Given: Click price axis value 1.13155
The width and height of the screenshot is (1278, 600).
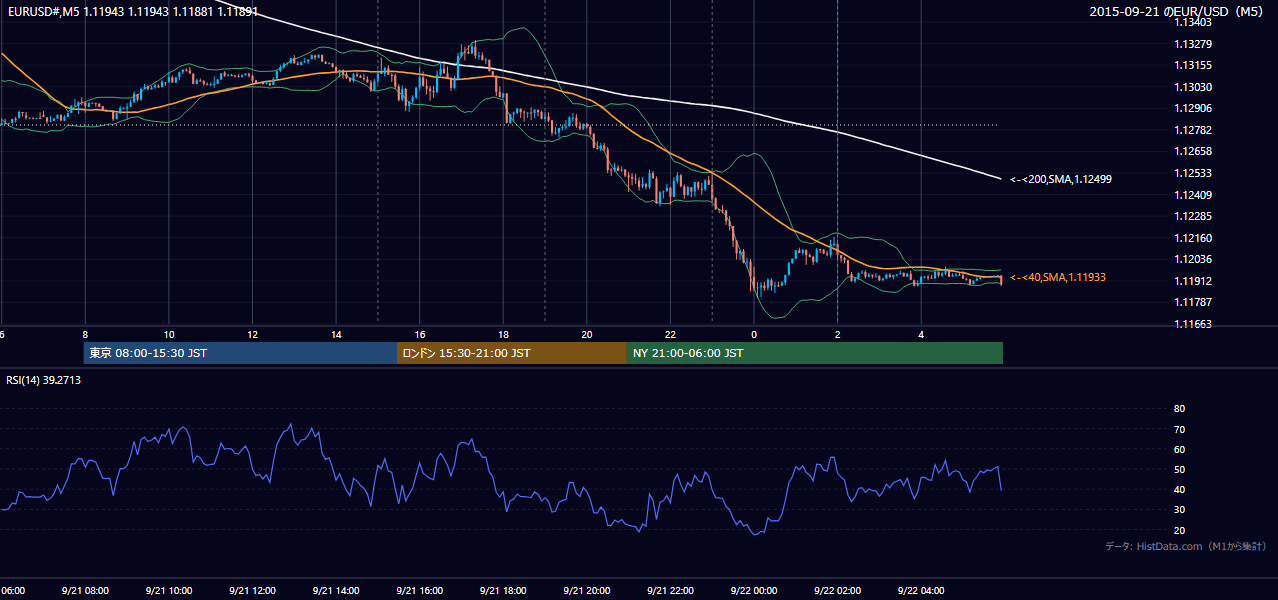Looking at the screenshot, I should tap(1194, 65).
